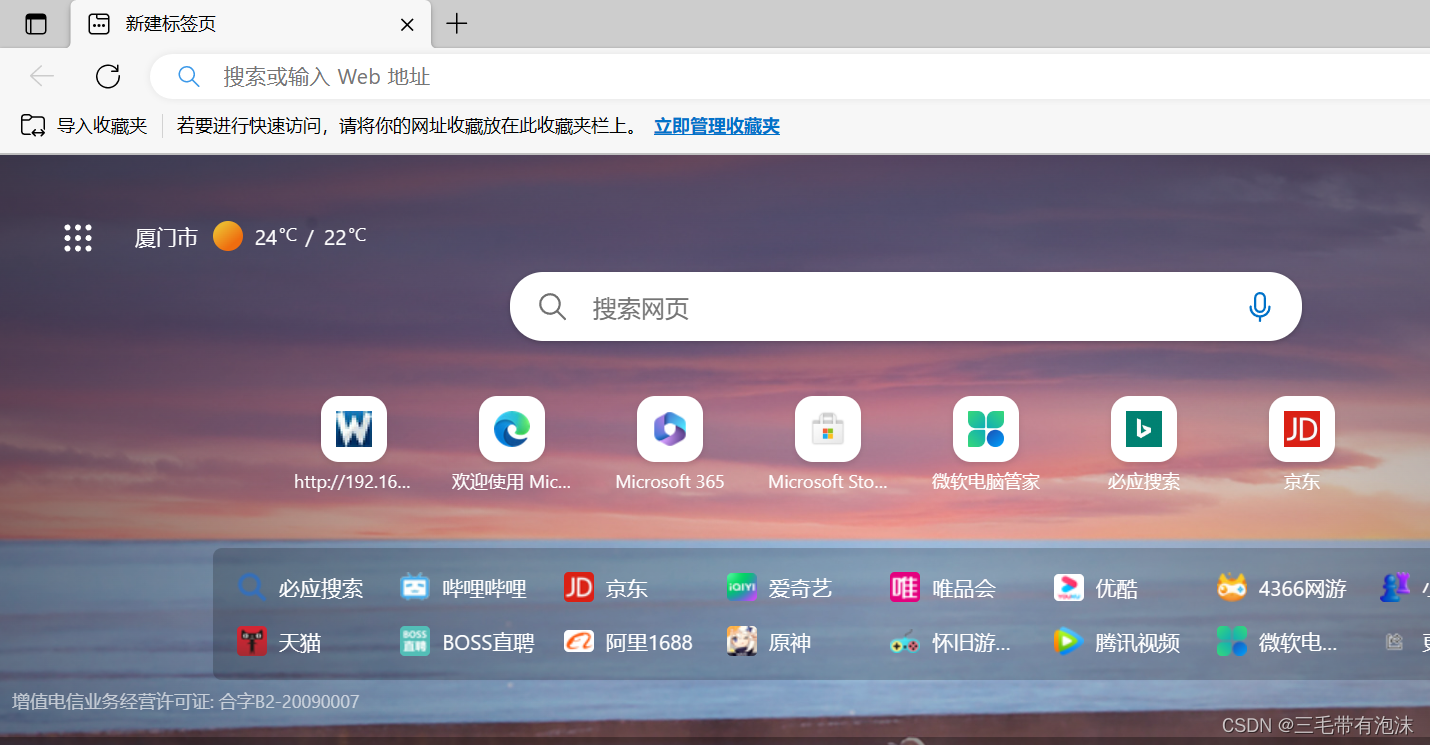1430x745 pixels.
Task: Open the 京东 quick link tile
Action: click(x=1302, y=445)
